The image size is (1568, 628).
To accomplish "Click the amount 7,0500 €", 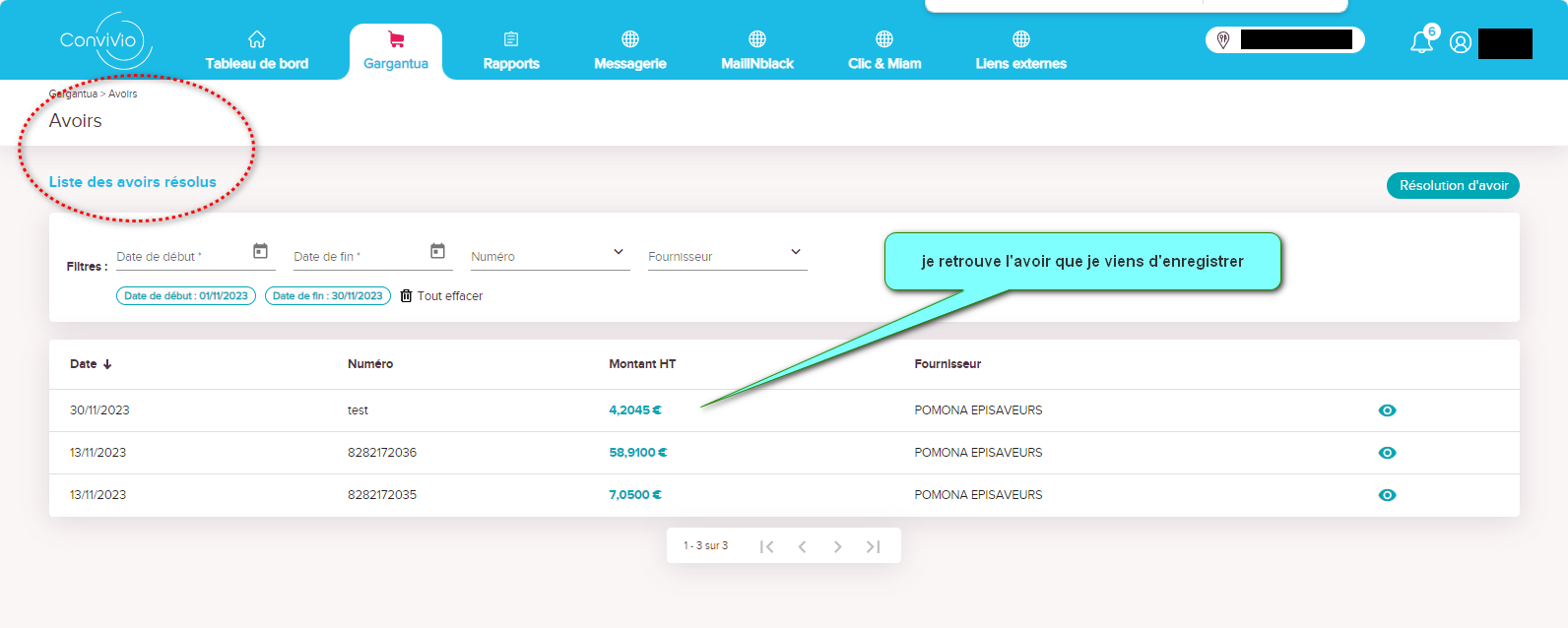I will [635, 495].
